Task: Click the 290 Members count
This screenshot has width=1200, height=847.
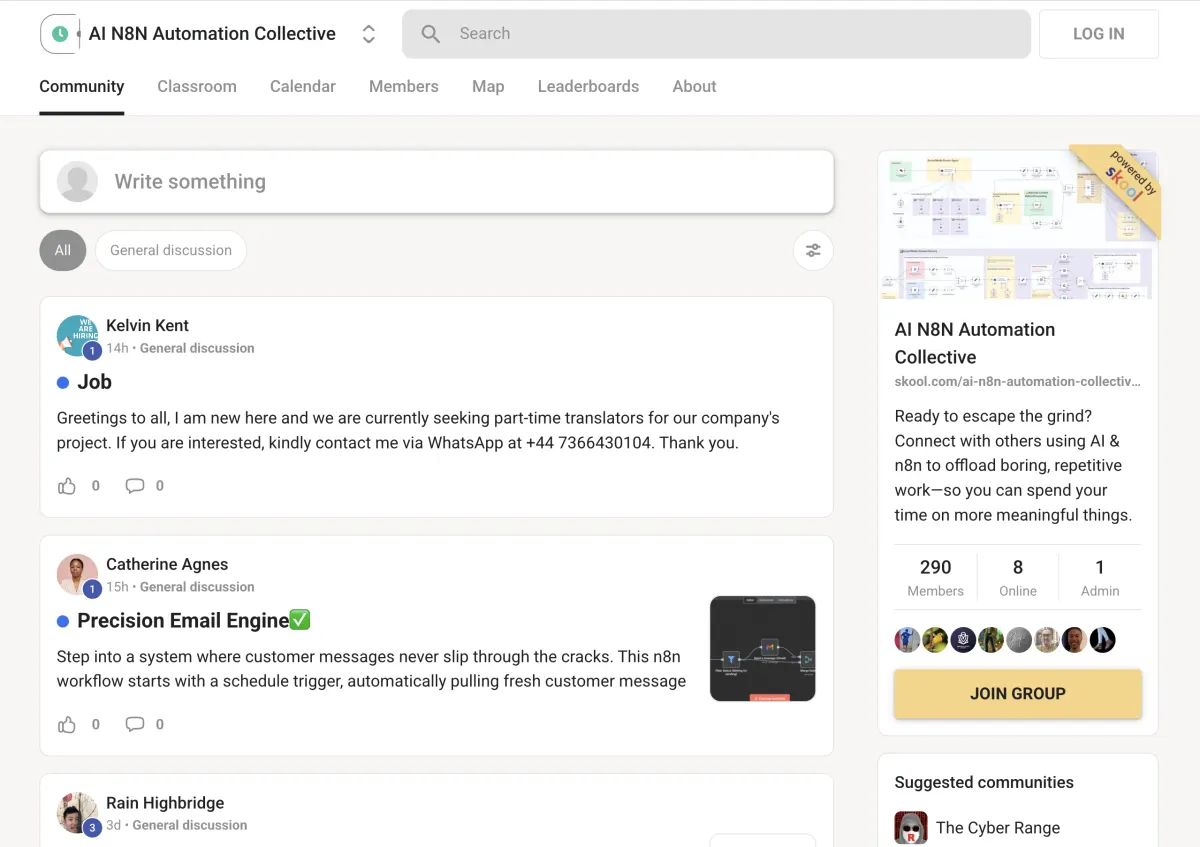Action: pyautogui.click(x=936, y=578)
